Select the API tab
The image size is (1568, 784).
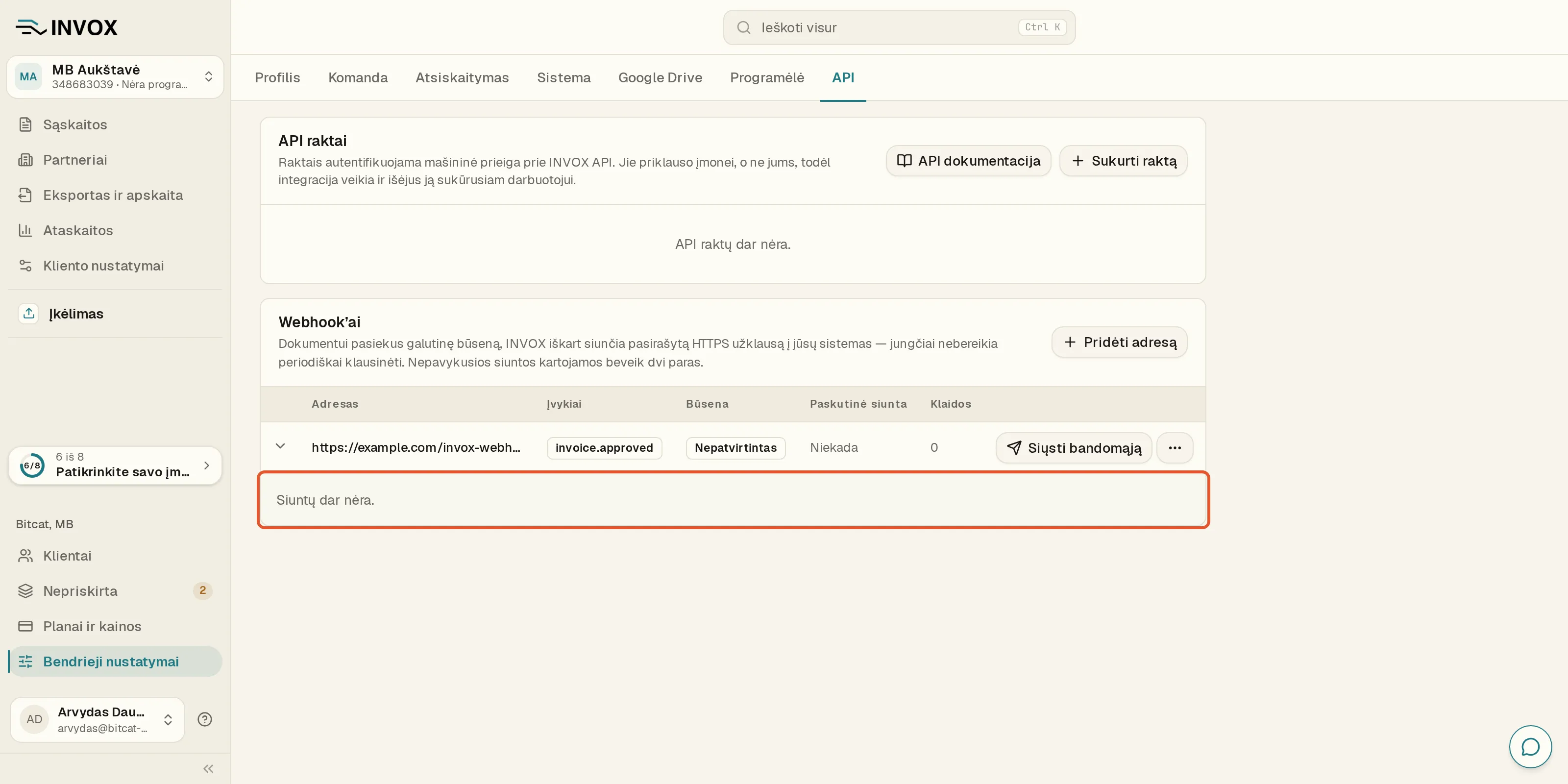pyautogui.click(x=843, y=78)
